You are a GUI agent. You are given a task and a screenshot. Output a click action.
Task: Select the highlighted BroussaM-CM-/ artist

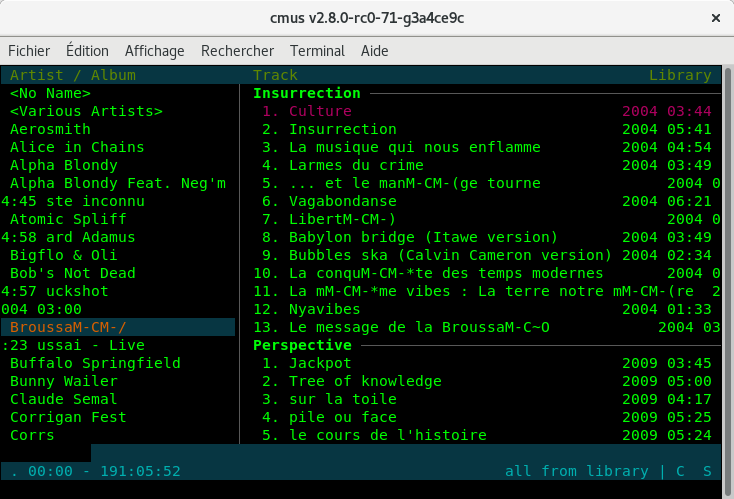click(x=118, y=327)
